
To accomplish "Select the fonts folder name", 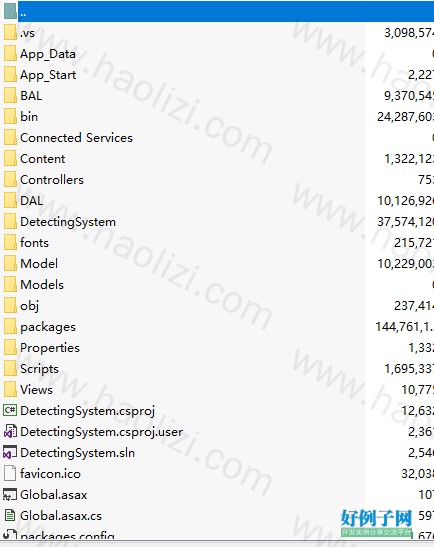I will pos(34,242).
